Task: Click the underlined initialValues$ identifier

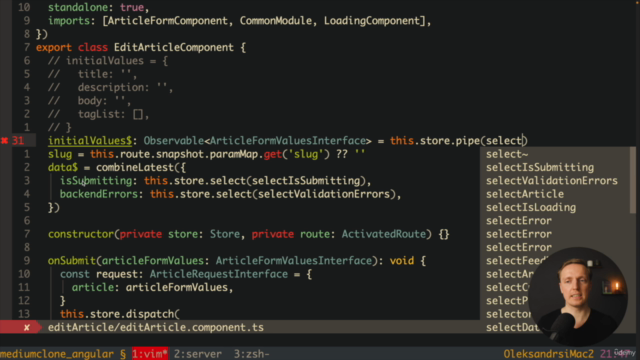Action: point(90,141)
